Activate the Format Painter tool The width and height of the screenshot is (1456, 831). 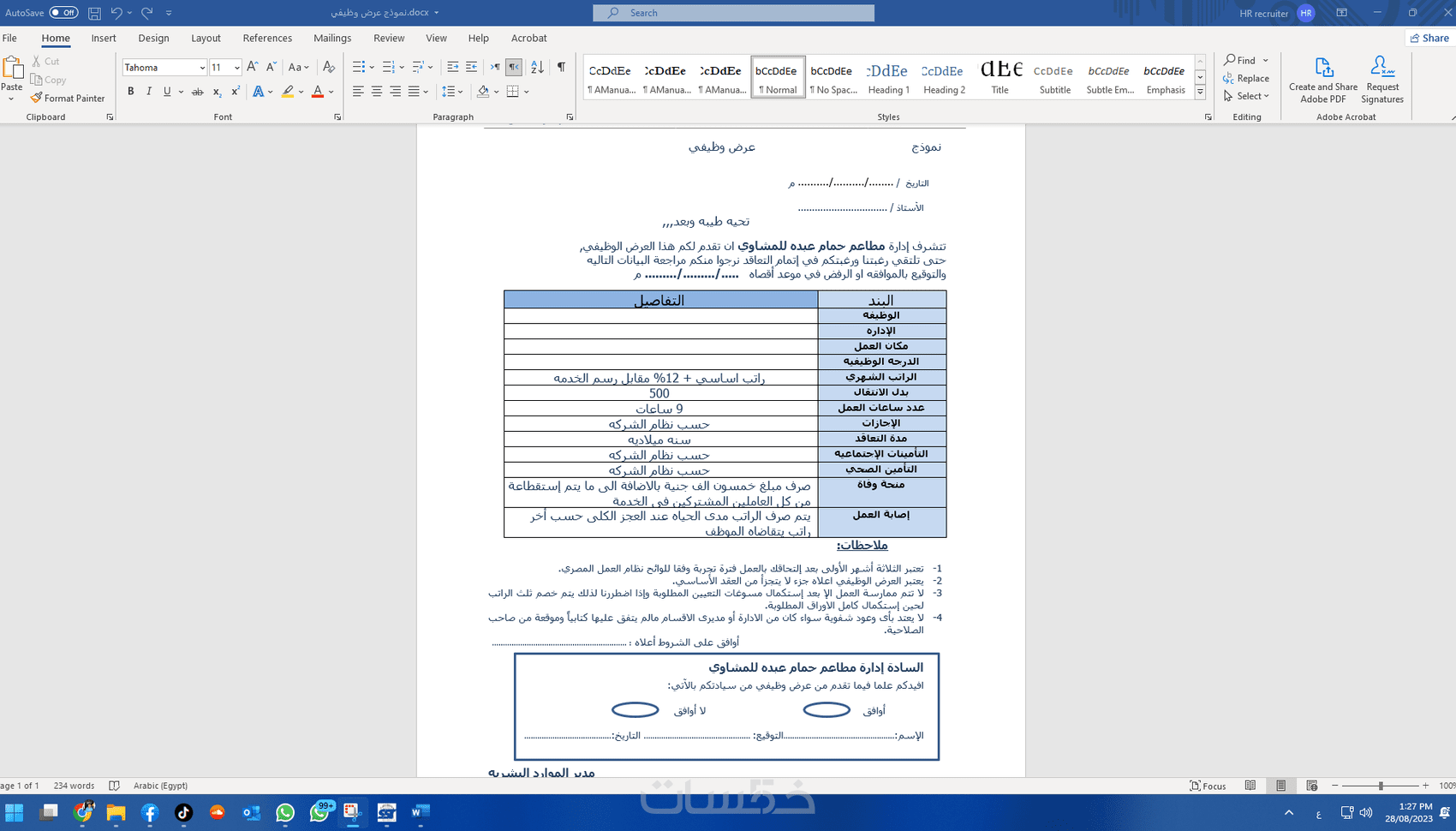[x=68, y=99]
